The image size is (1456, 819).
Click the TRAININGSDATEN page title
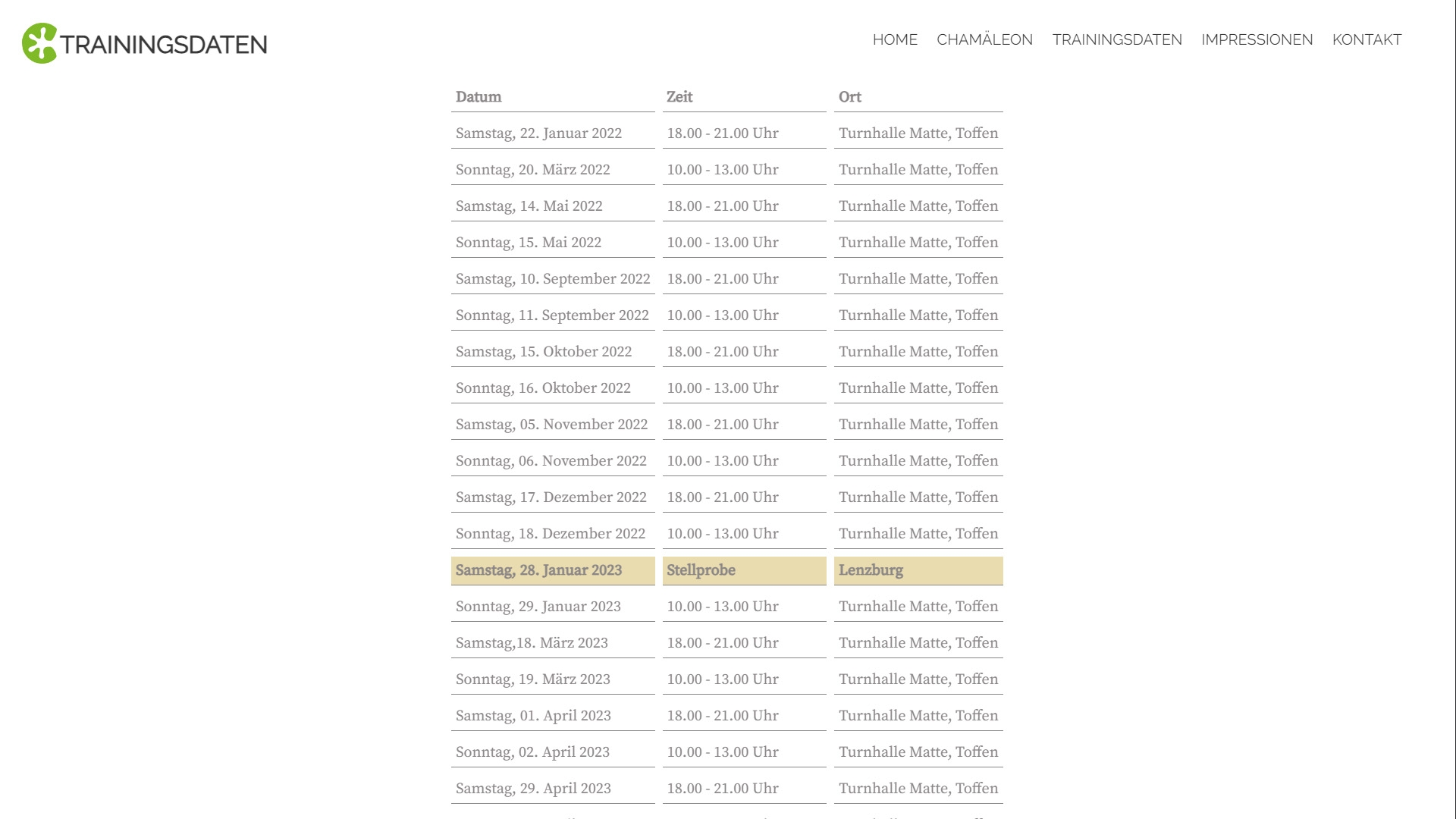(x=164, y=45)
